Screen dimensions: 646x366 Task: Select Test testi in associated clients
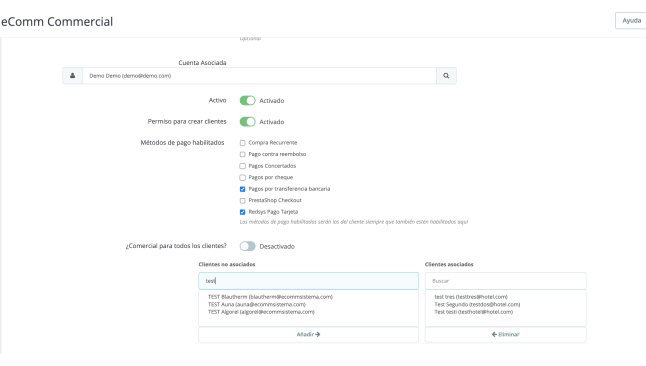pyautogui.click(x=474, y=312)
